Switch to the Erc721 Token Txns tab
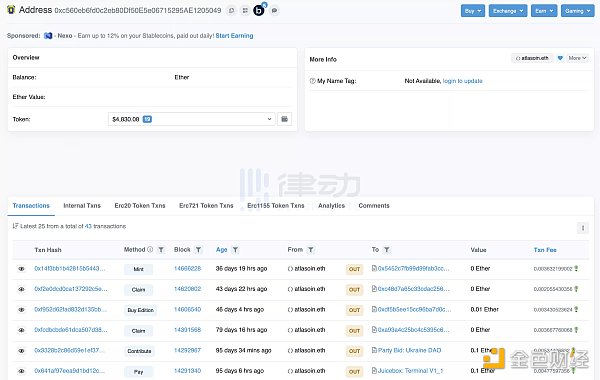The width and height of the screenshot is (600, 380). (x=206, y=205)
